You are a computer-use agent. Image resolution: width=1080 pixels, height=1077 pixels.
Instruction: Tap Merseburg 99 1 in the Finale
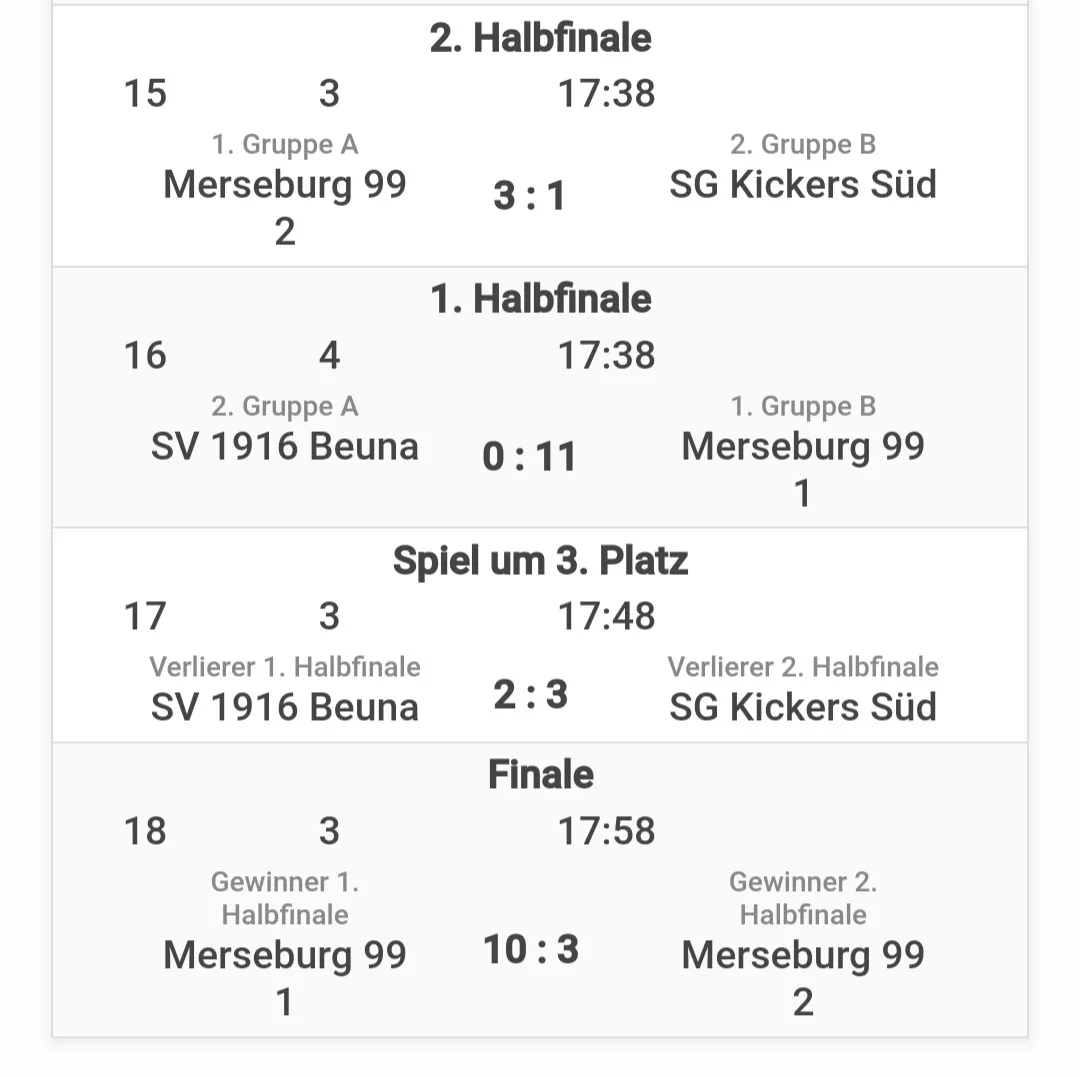click(284, 978)
